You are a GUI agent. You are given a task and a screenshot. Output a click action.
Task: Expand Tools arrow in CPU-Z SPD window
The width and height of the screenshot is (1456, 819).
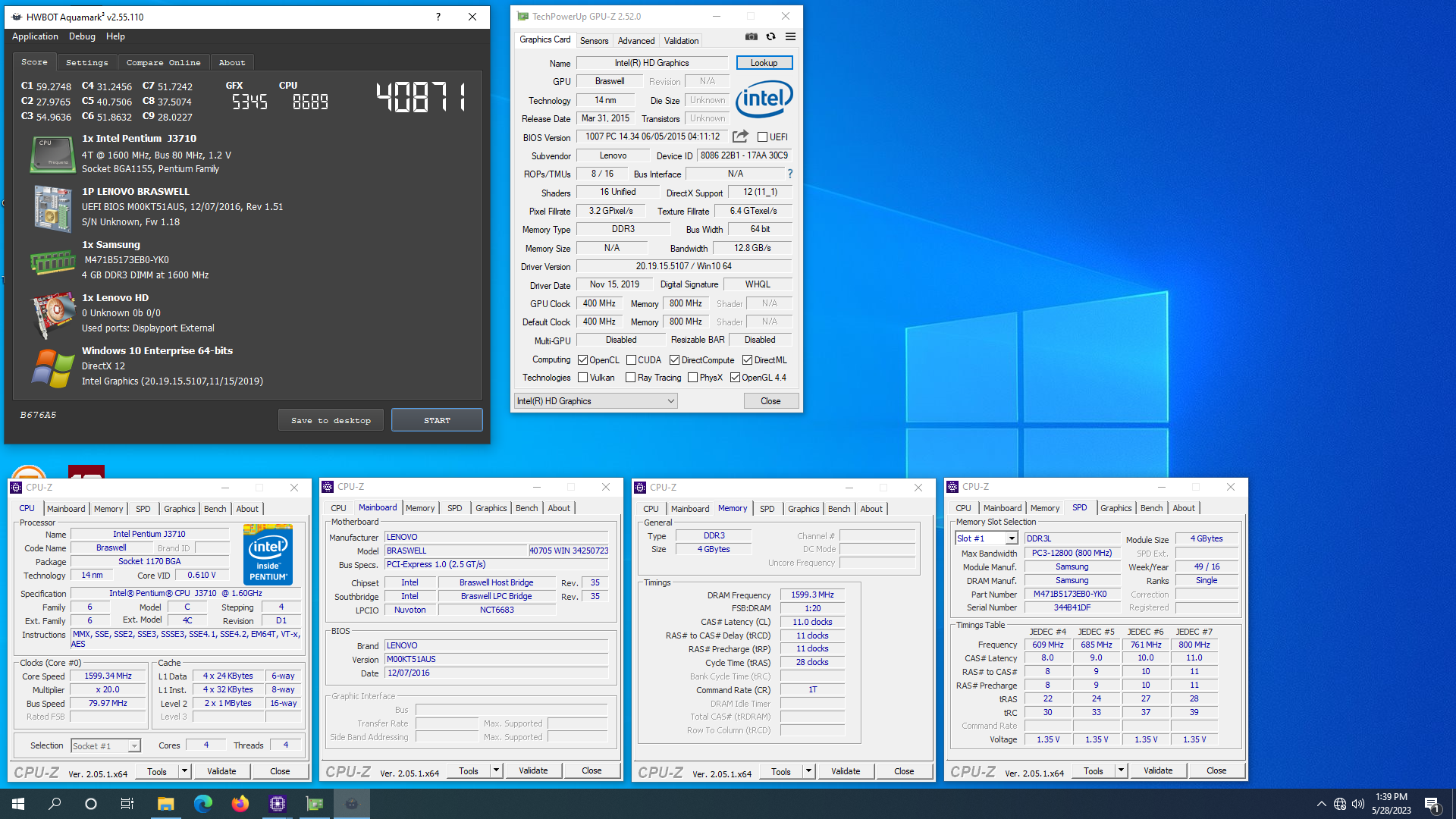1121,770
